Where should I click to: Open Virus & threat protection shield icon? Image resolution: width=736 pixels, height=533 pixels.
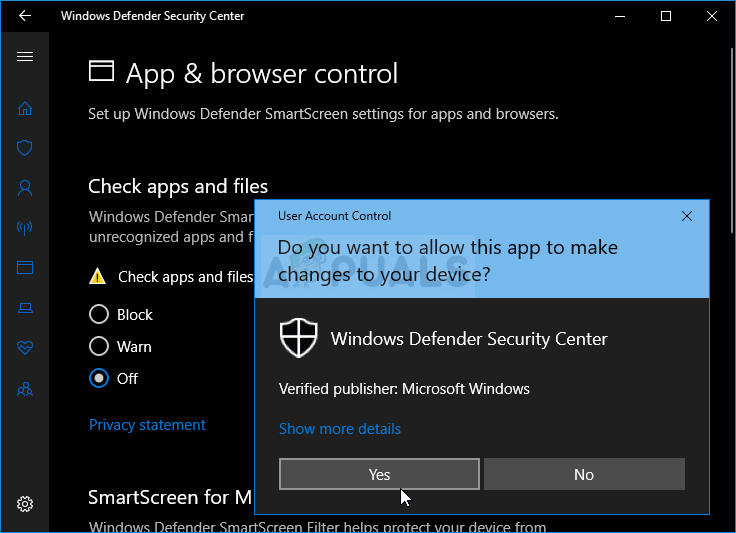point(25,148)
